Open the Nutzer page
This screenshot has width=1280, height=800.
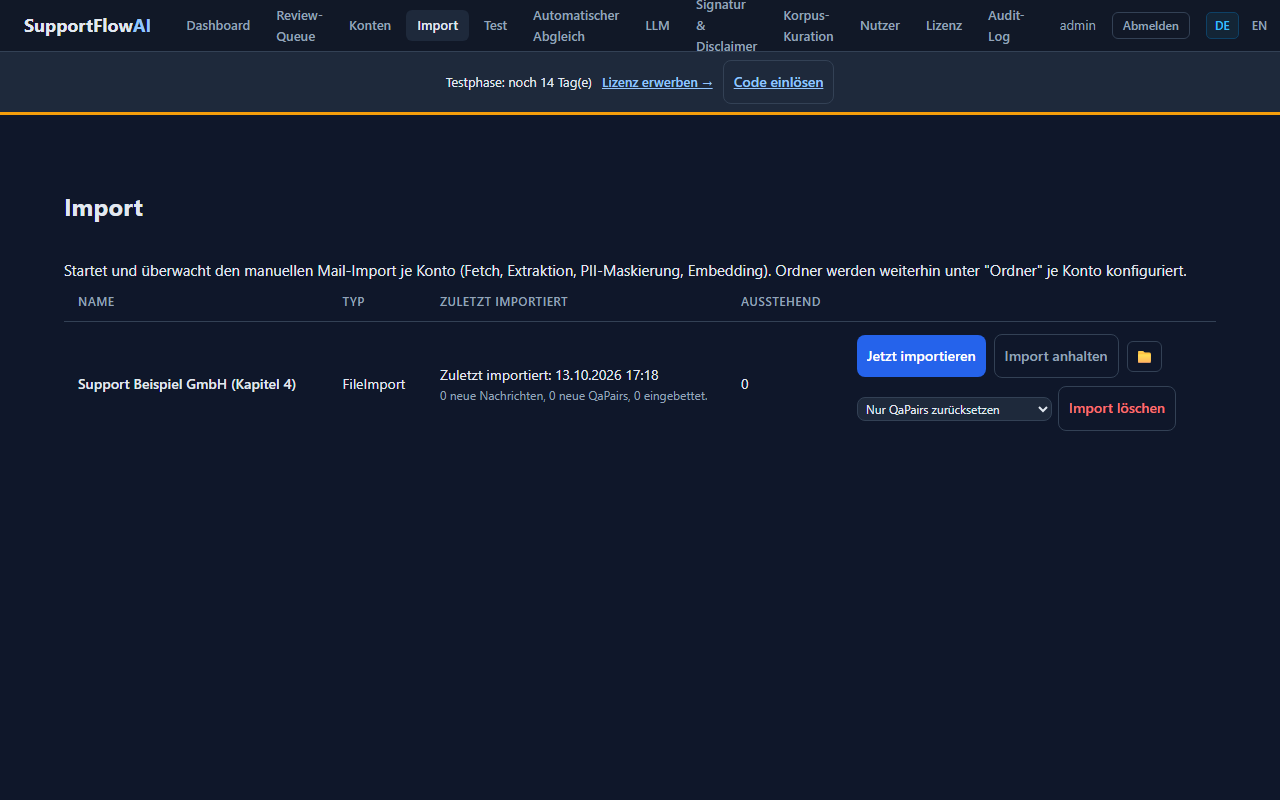click(x=880, y=26)
